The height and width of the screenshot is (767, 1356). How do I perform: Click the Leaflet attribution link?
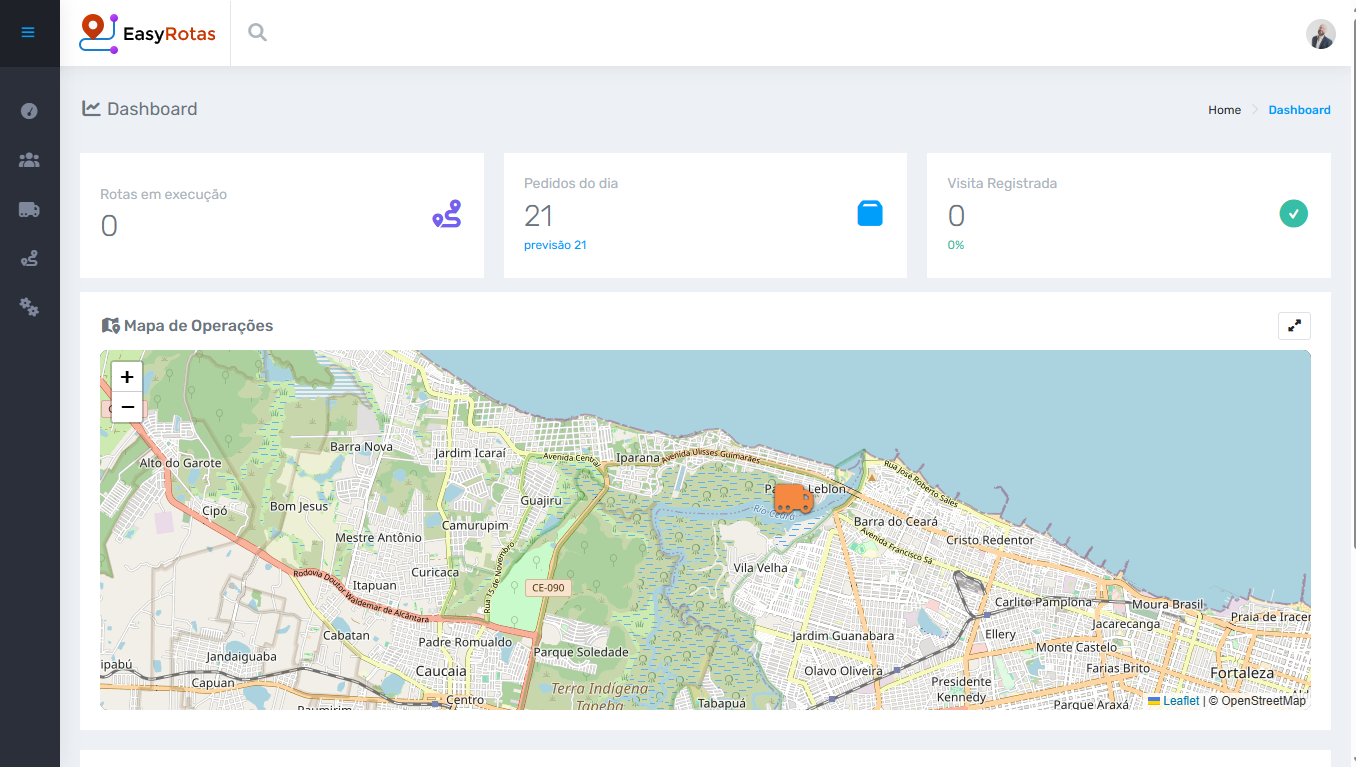[1180, 700]
